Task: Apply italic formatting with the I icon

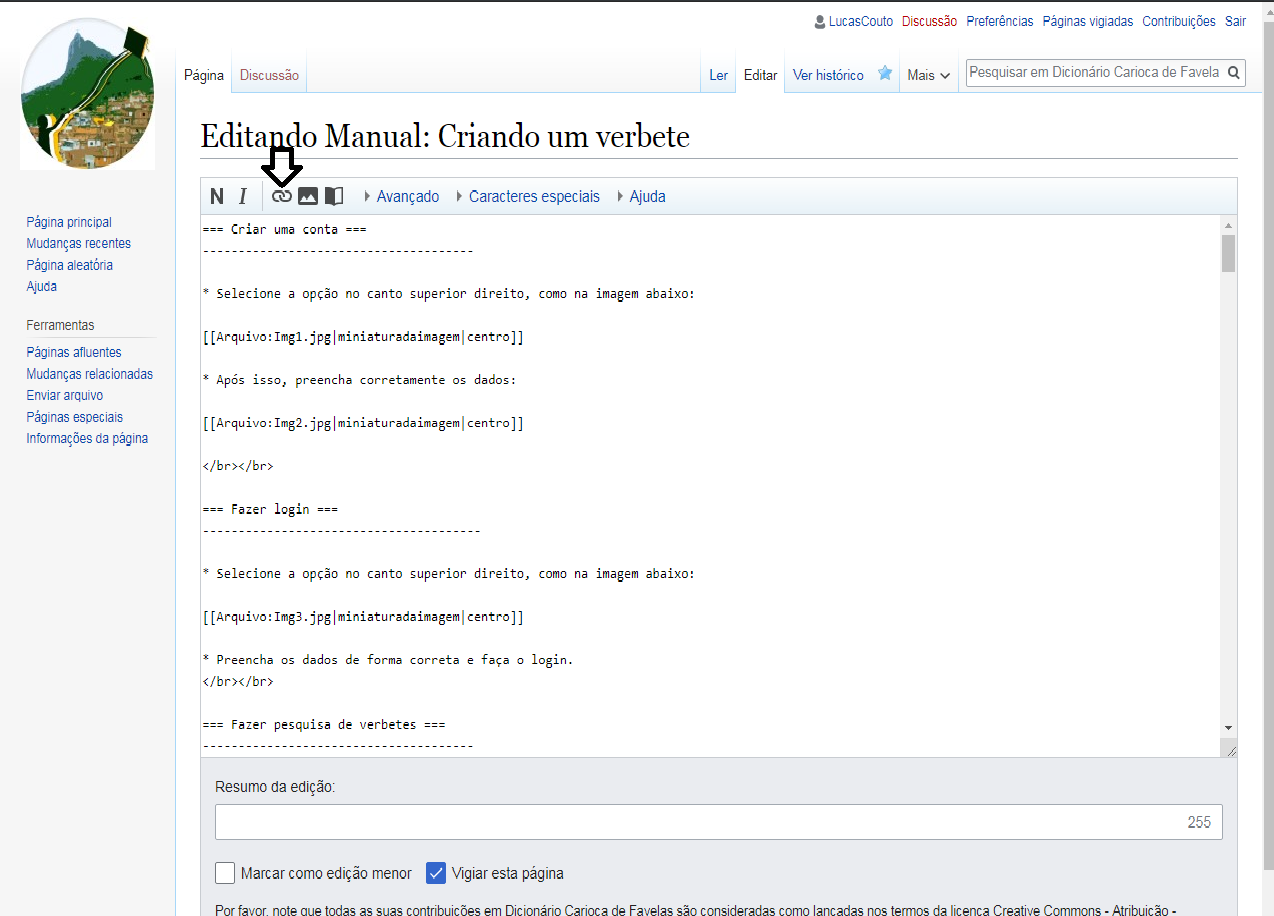Action: point(242,197)
